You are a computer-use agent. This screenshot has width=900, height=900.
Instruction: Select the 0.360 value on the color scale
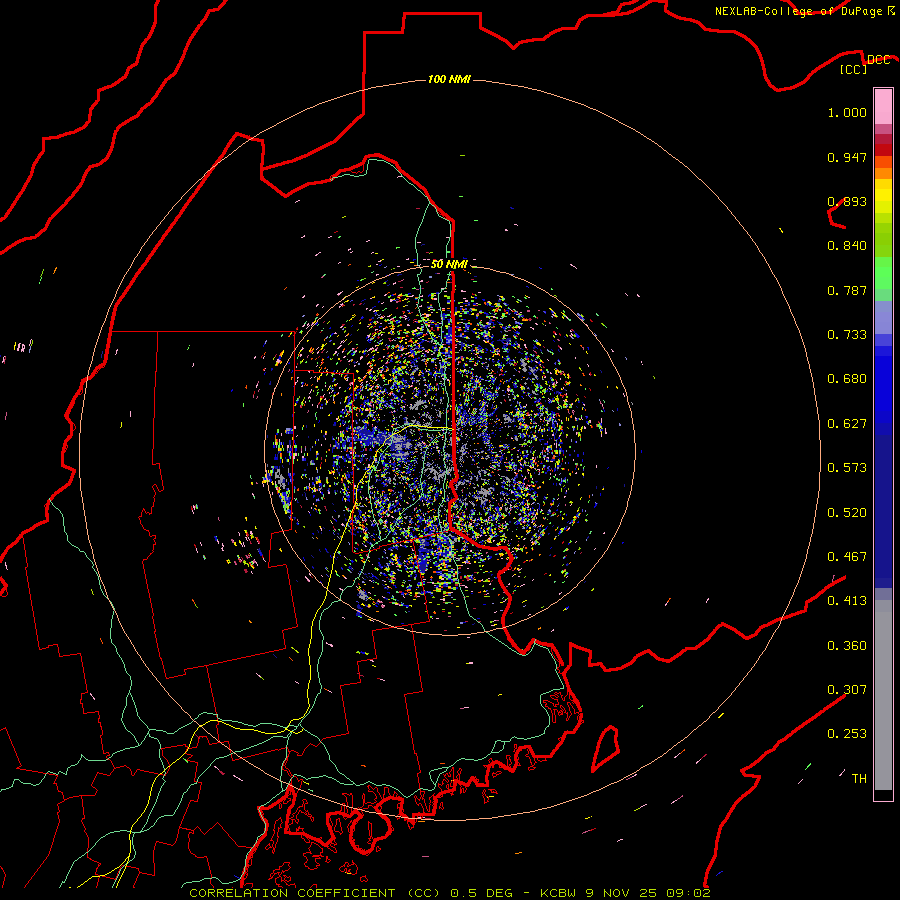847,646
